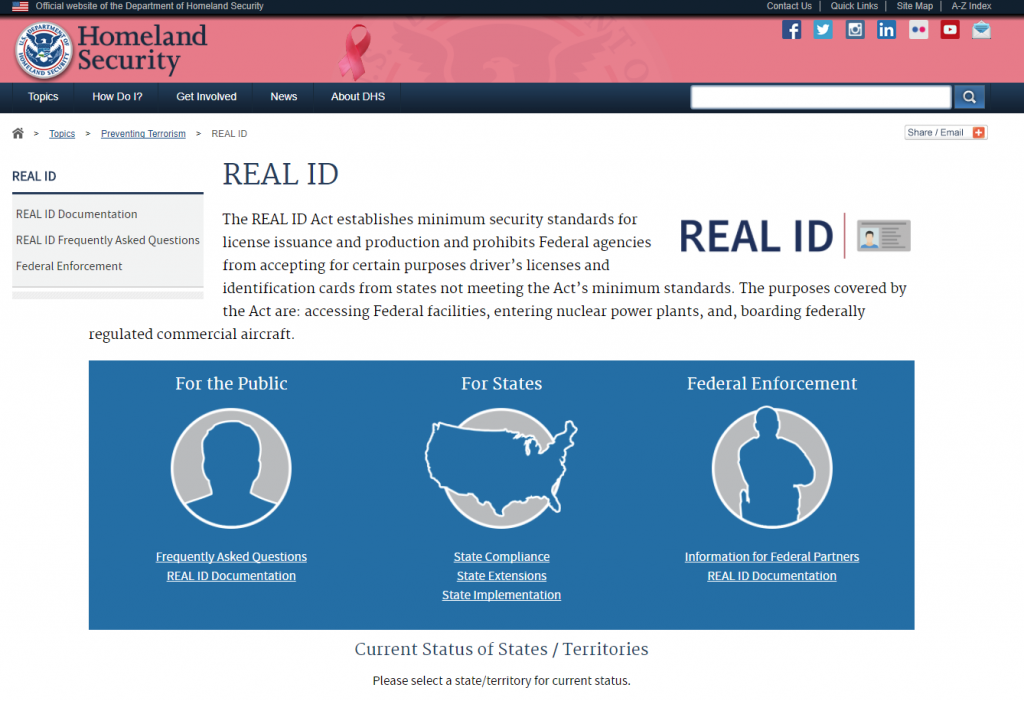
Task: Click the REAL ID card logo image
Action: [x=794, y=236]
